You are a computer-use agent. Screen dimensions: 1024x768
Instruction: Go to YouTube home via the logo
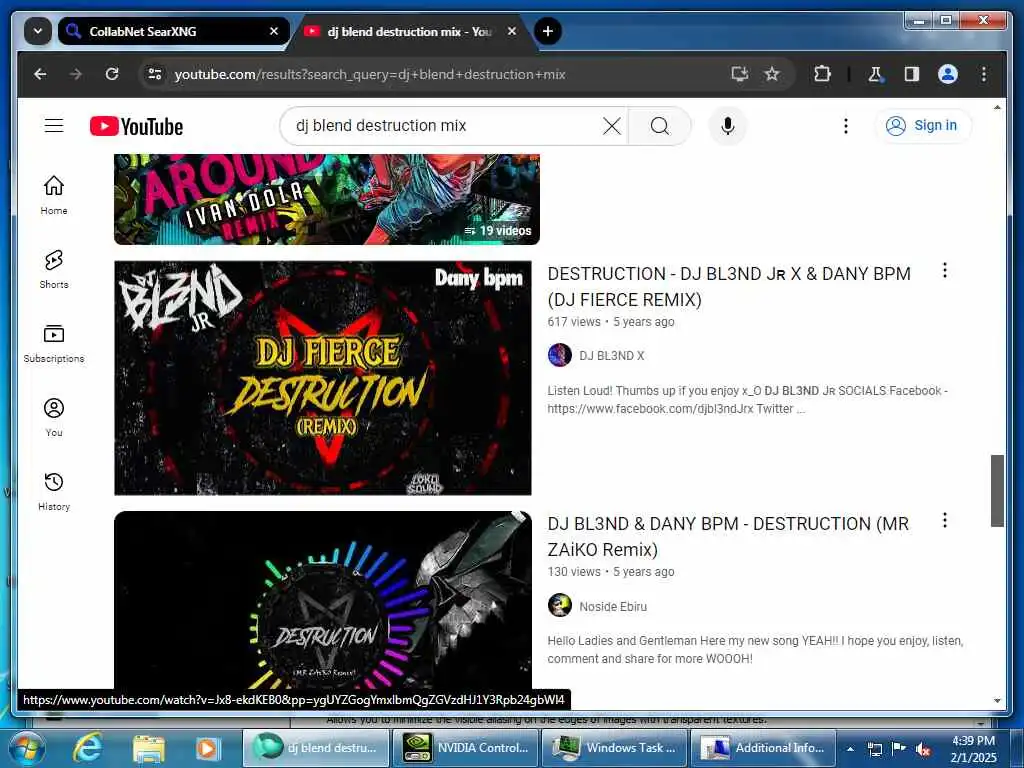[136, 126]
